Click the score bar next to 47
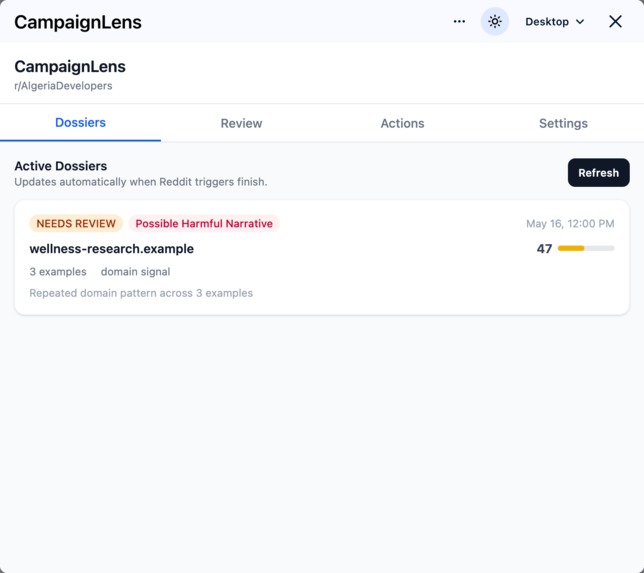Viewport: 644px width, 573px height. click(x=586, y=248)
